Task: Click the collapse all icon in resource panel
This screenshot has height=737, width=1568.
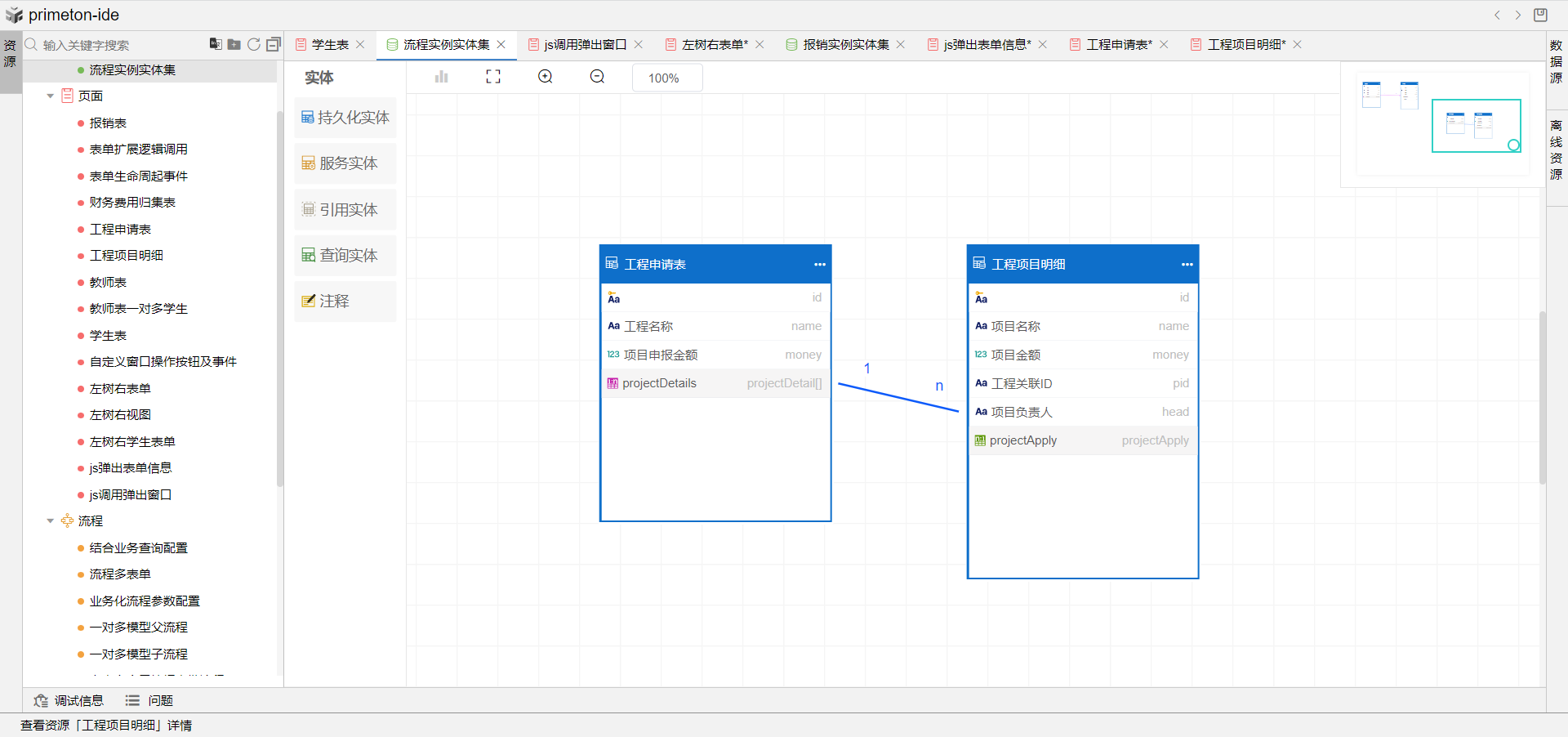Action: pos(274,44)
